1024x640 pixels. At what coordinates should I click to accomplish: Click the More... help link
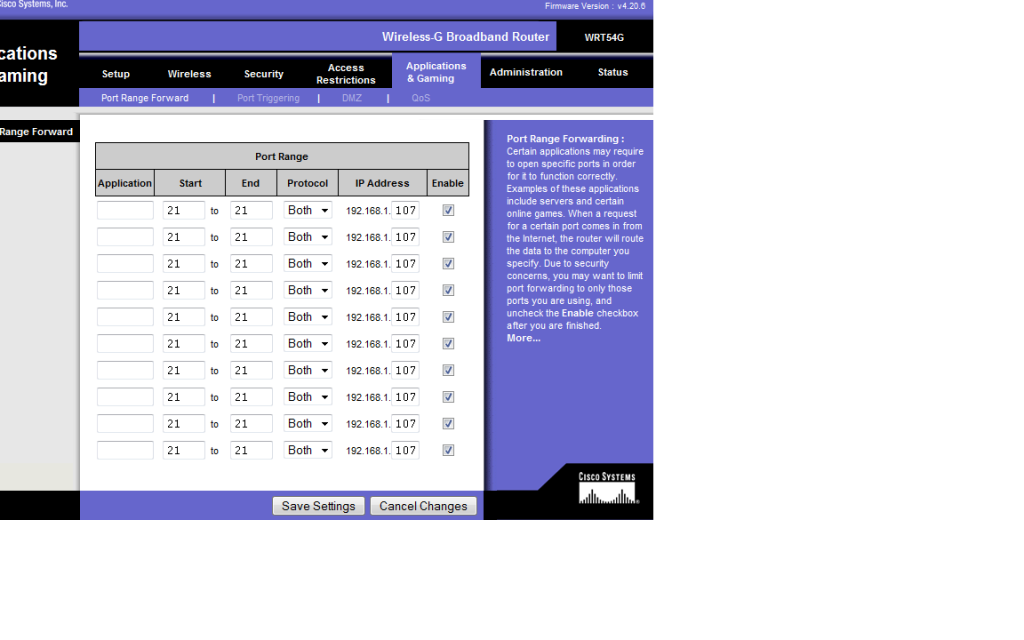click(x=523, y=338)
